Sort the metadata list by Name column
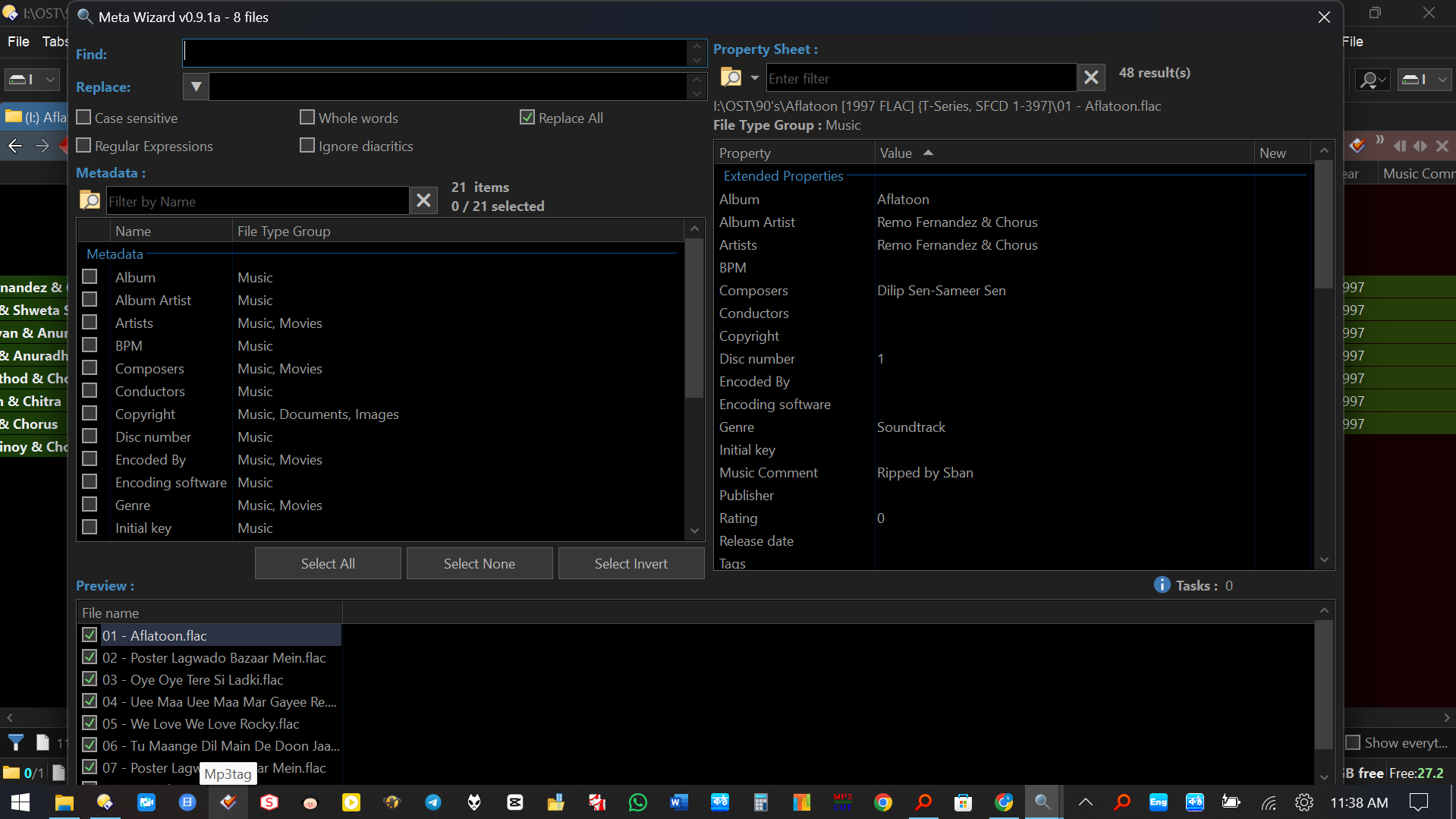 (x=171, y=231)
